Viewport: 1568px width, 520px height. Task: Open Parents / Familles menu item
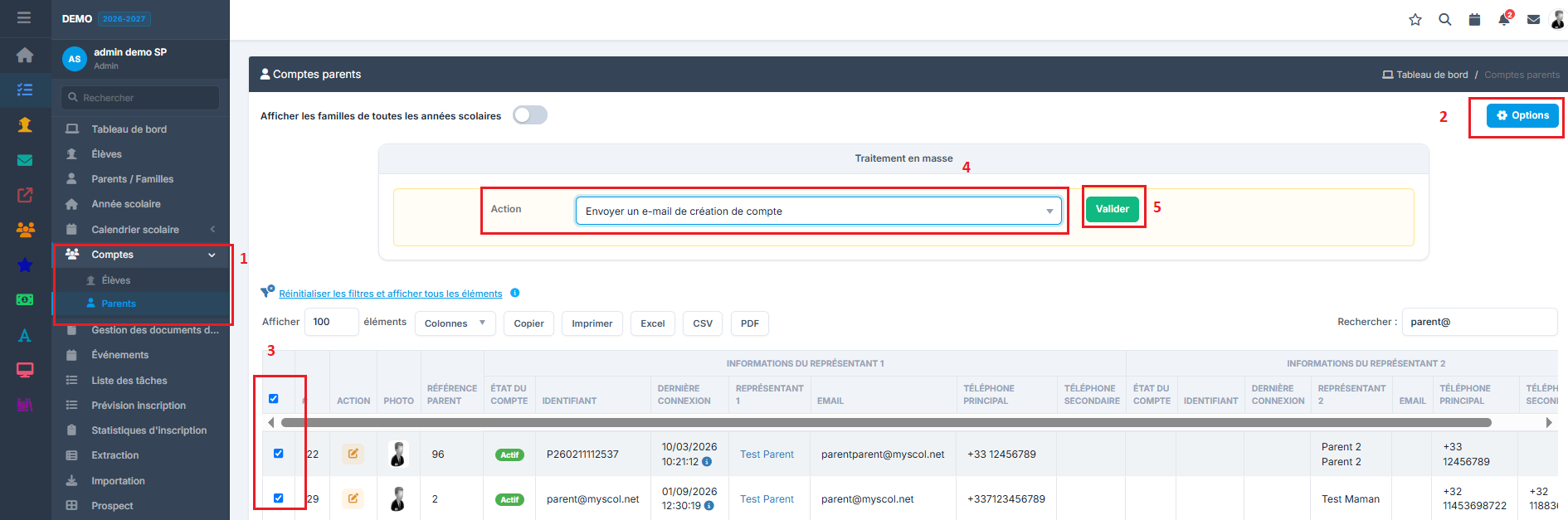tap(132, 179)
